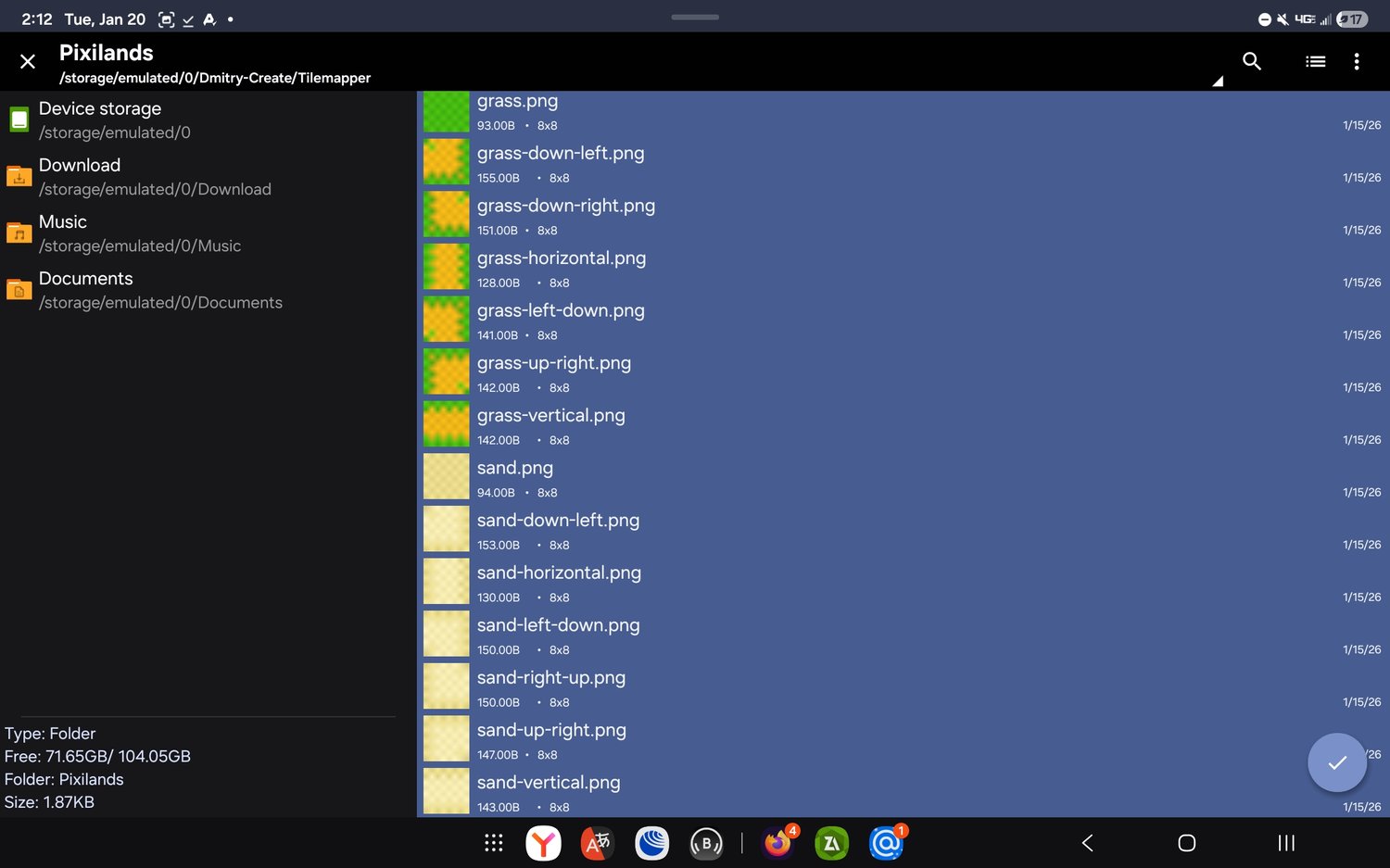Select the sand.png thumbnail
This screenshot has height=868, width=1390.
(447, 477)
